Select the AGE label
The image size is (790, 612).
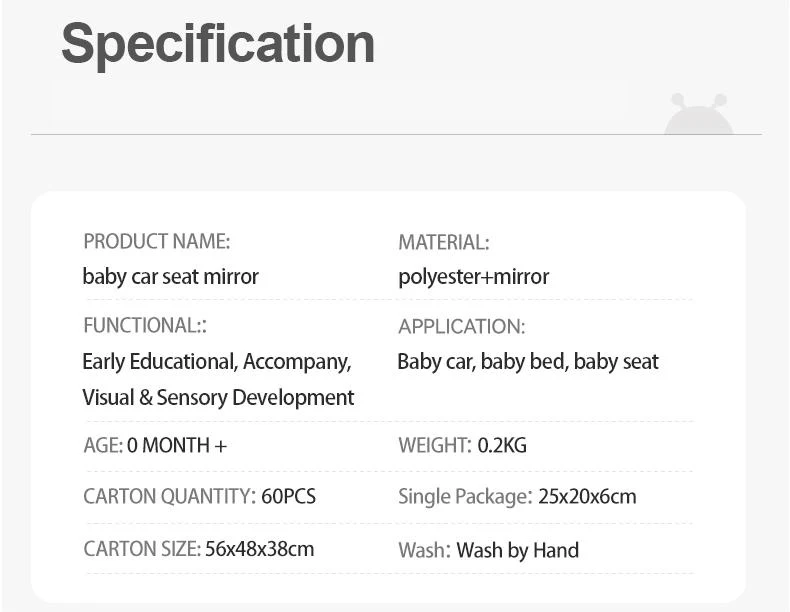103,445
